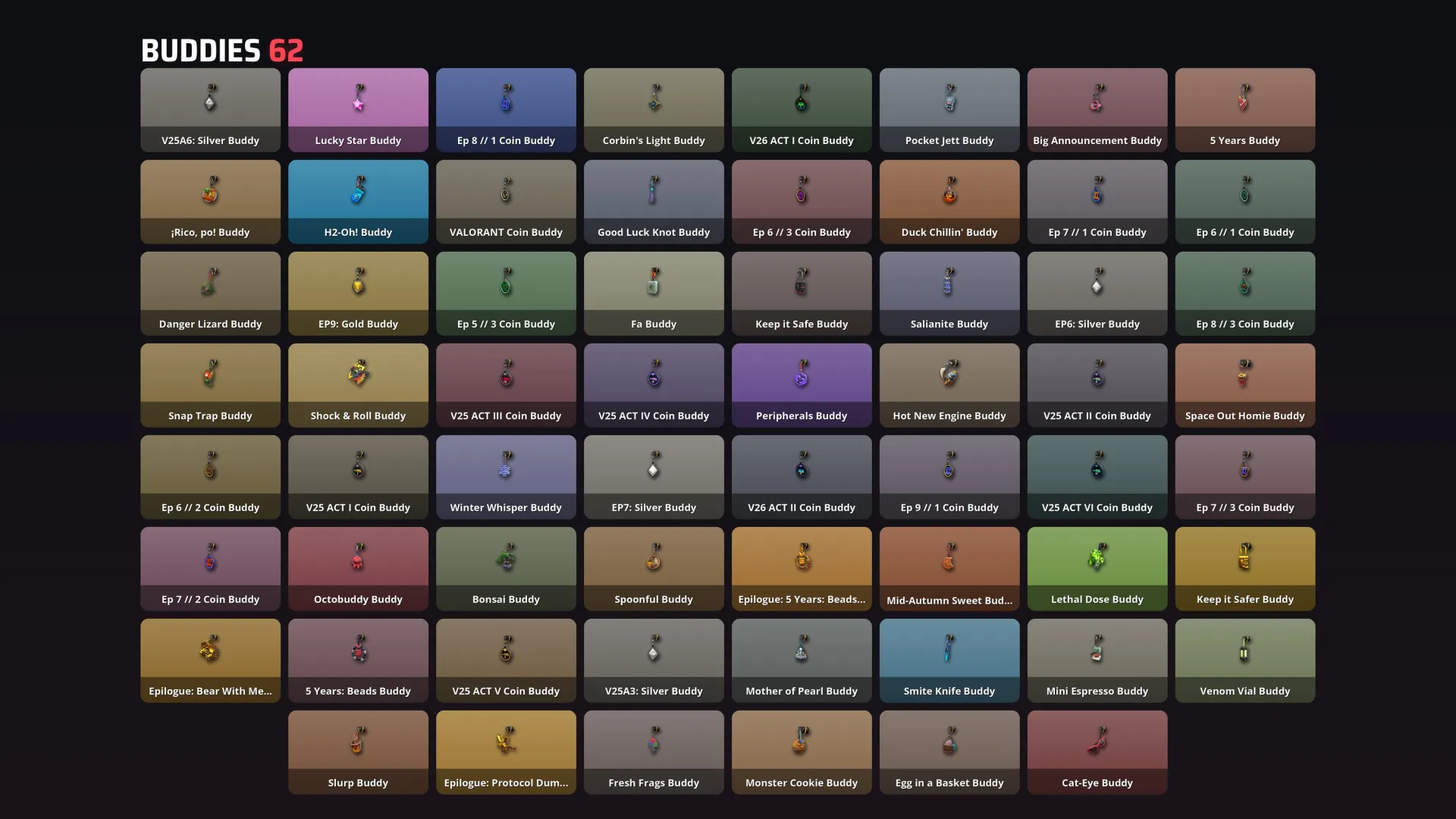The image size is (1456, 819).
Task: Pick the Salianite Buddy card
Action: pyautogui.click(x=949, y=293)
